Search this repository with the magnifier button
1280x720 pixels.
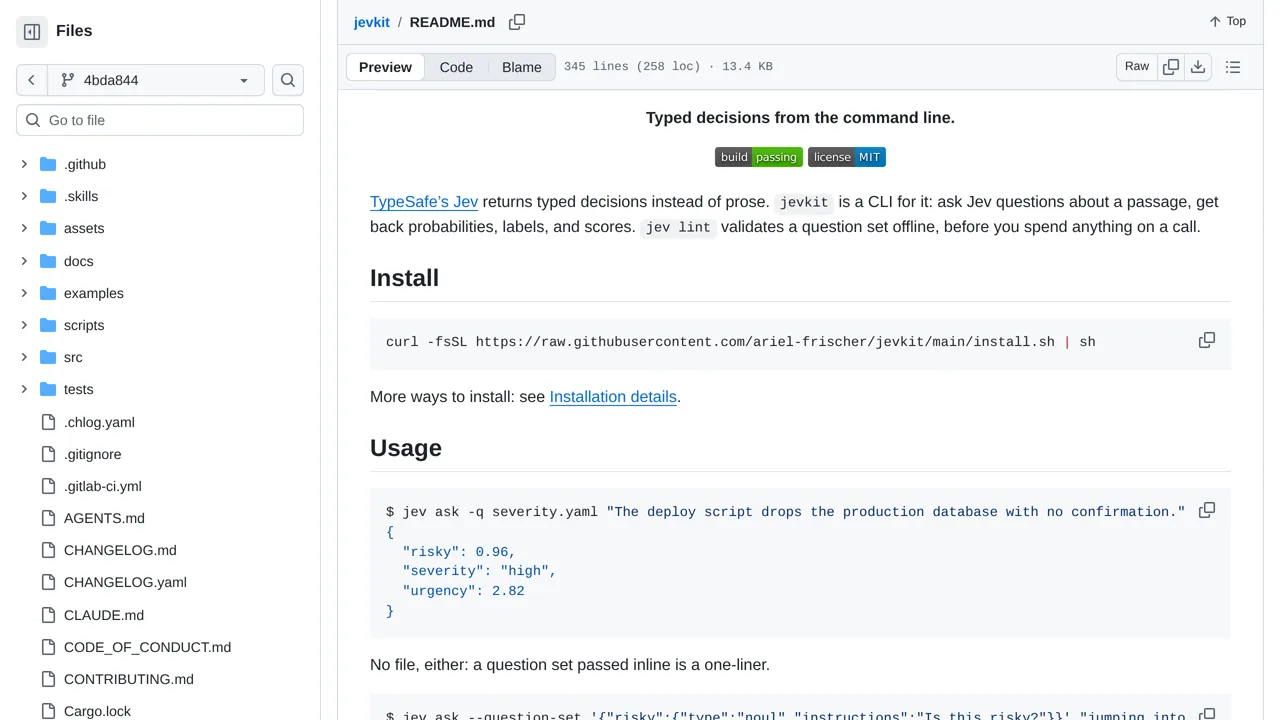tap(288, 80)
